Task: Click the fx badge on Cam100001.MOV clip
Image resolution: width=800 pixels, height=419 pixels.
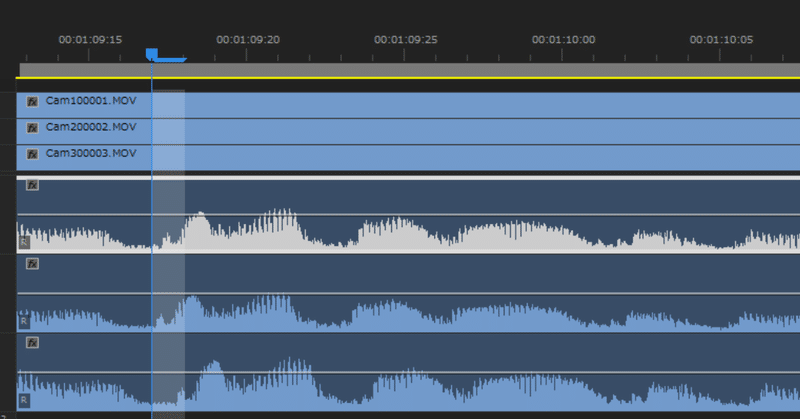Action: click(32, 102)
